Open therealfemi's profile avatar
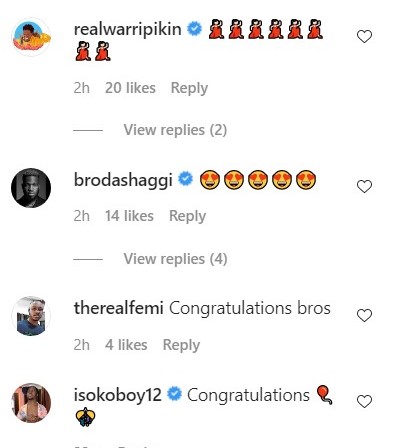Viewport: 399px width, 448px height. (x=31, y=316)
